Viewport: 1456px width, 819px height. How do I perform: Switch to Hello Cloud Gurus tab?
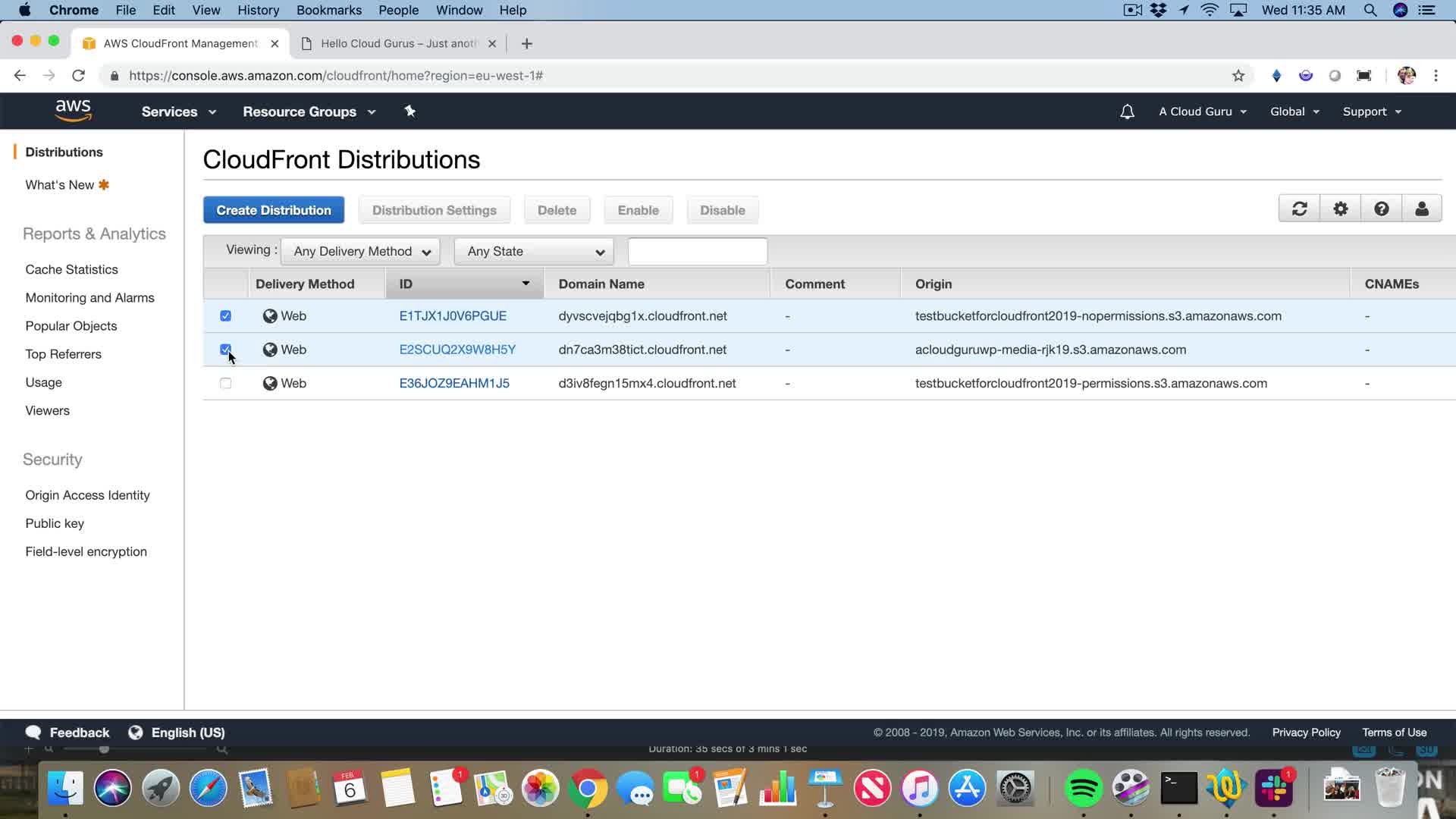(398, 43)
